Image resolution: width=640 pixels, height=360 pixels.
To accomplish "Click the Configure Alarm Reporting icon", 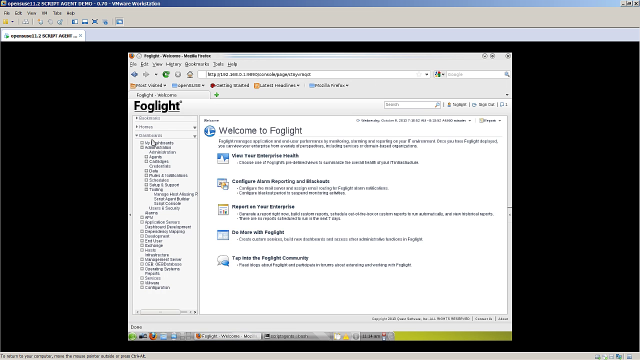I will [223, 184].
